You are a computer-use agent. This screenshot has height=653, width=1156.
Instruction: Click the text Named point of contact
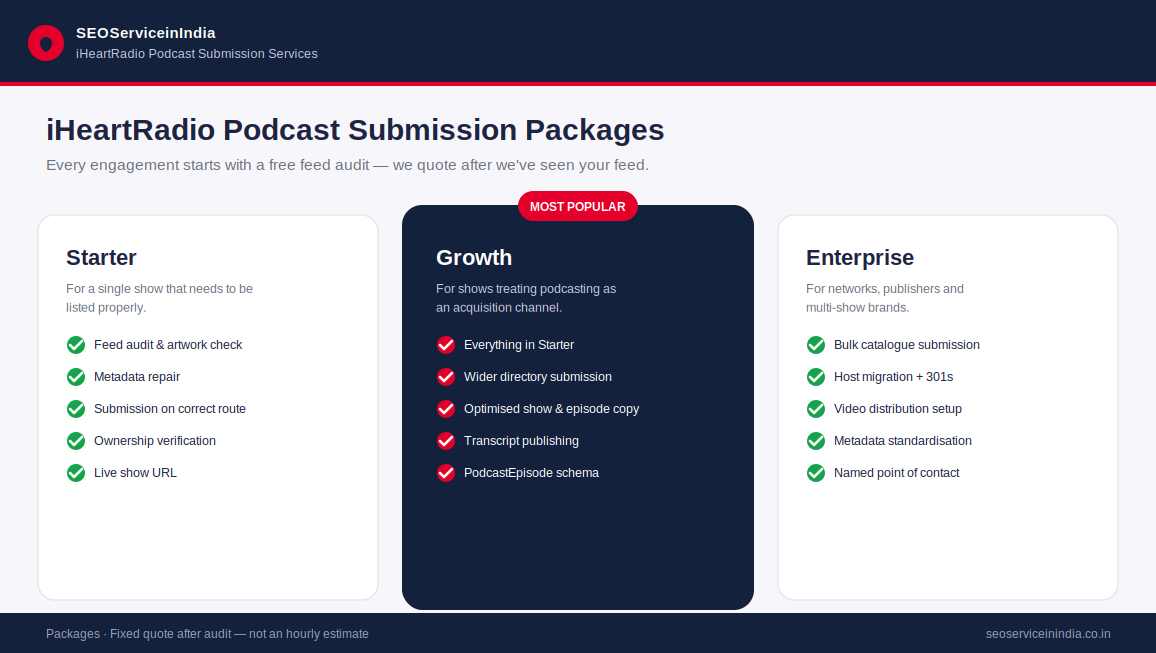coord(896,472)
